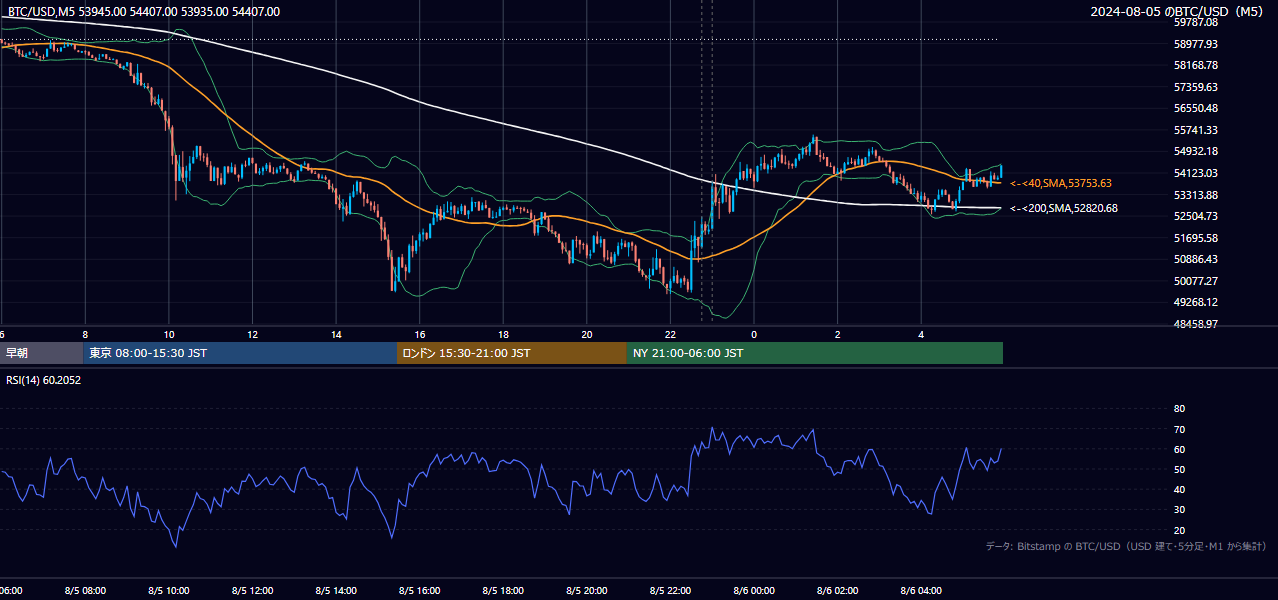This screenshot has height=600, width=1278.
Task: Click RSI axis level 80
Action: tap(1179, 409)
